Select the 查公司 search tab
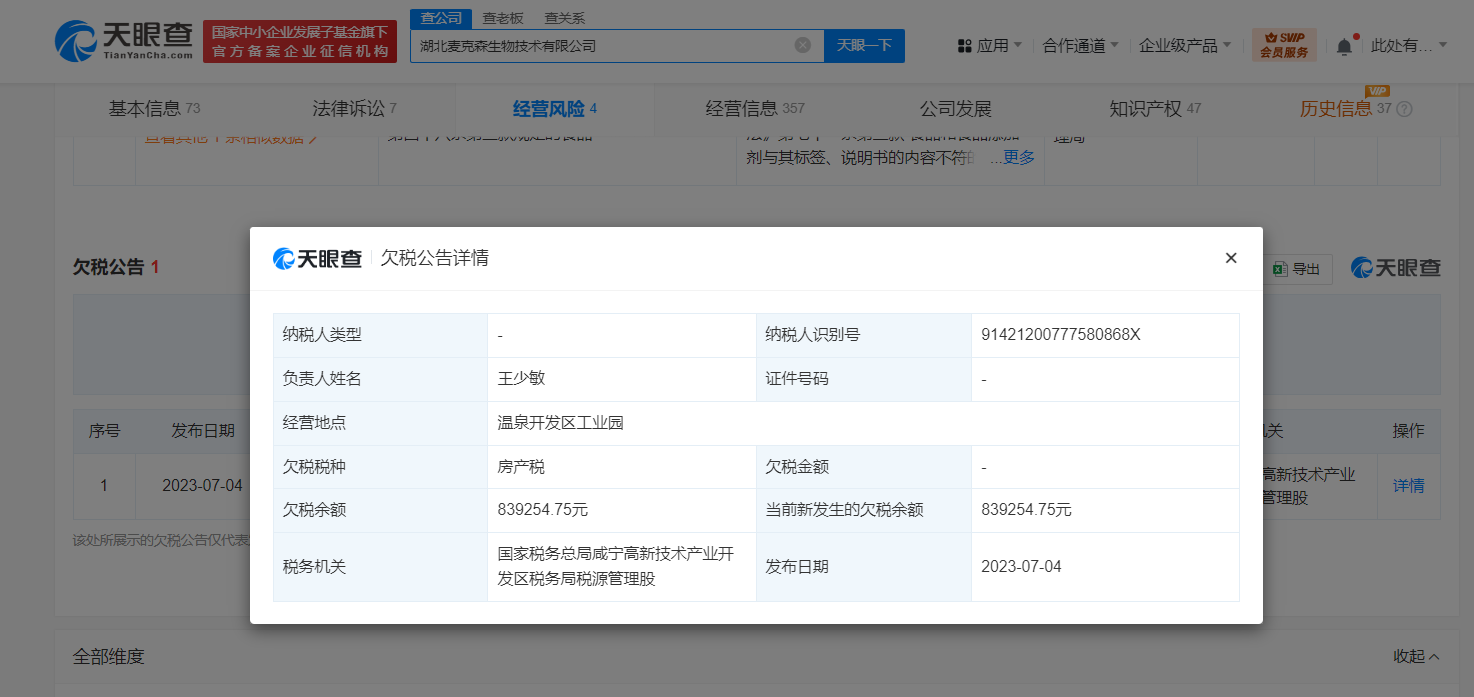The height and width of the screenshot is (697, 1474). pos(441,18)
